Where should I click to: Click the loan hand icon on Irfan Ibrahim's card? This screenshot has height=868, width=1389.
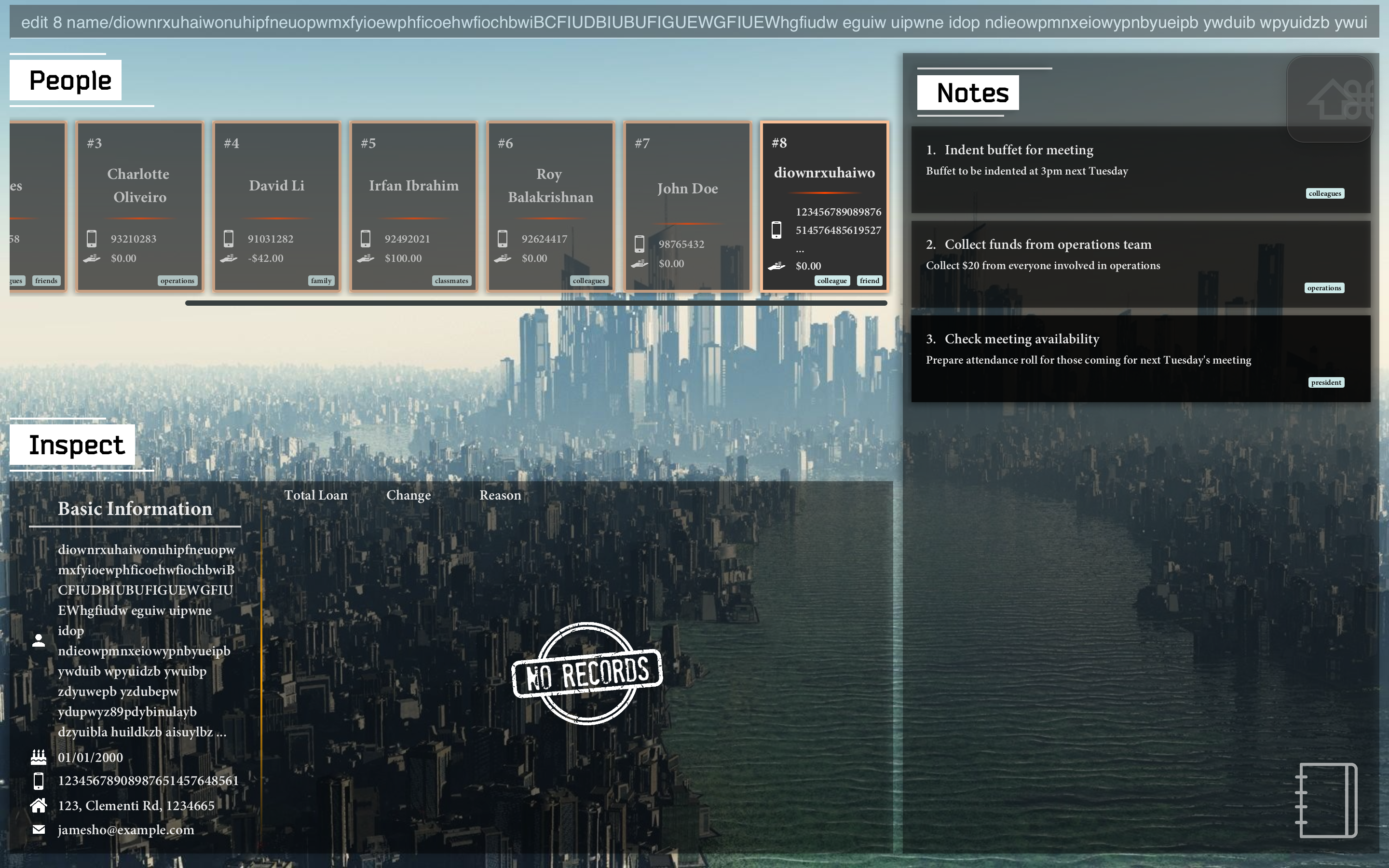pyautogui.click(x=366, y=258)
